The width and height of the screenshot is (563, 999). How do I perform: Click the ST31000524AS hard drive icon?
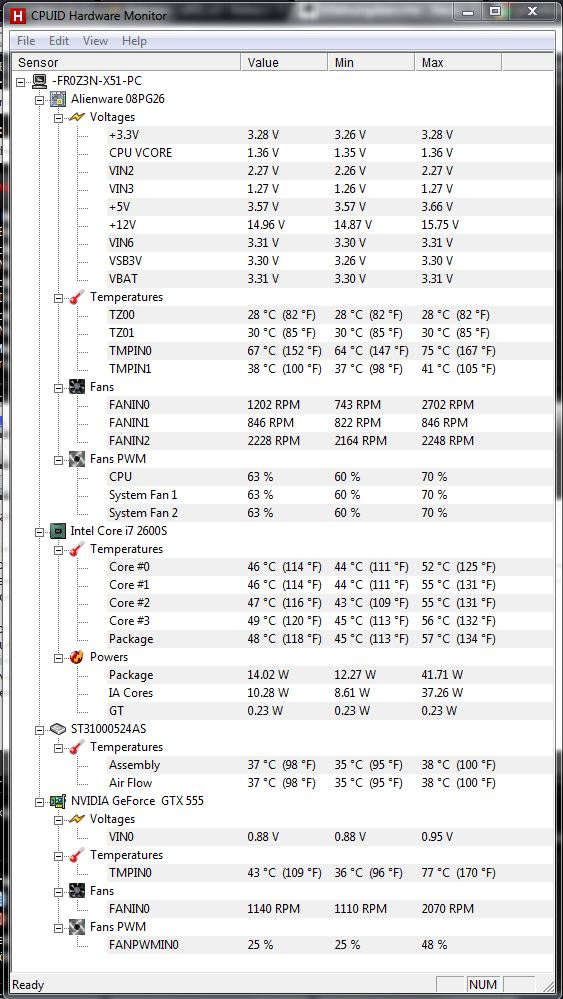click(x=58, y=728)
